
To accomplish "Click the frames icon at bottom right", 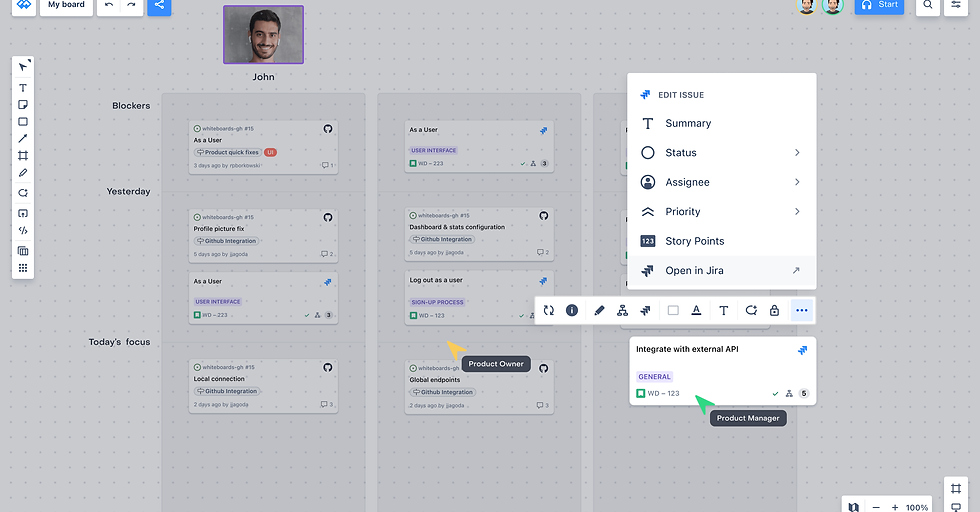I will tap(956, 488).
